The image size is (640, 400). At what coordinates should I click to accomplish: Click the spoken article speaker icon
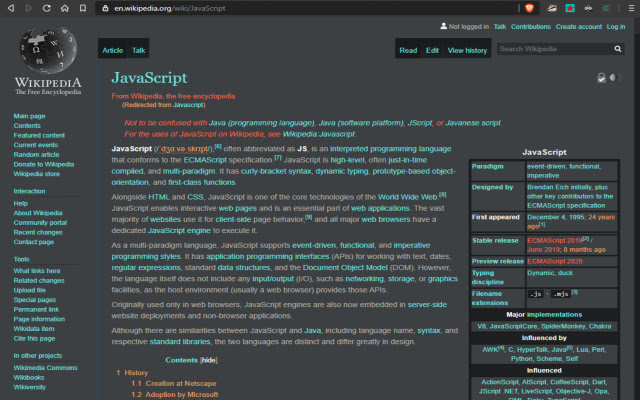(x=612, y=77)
